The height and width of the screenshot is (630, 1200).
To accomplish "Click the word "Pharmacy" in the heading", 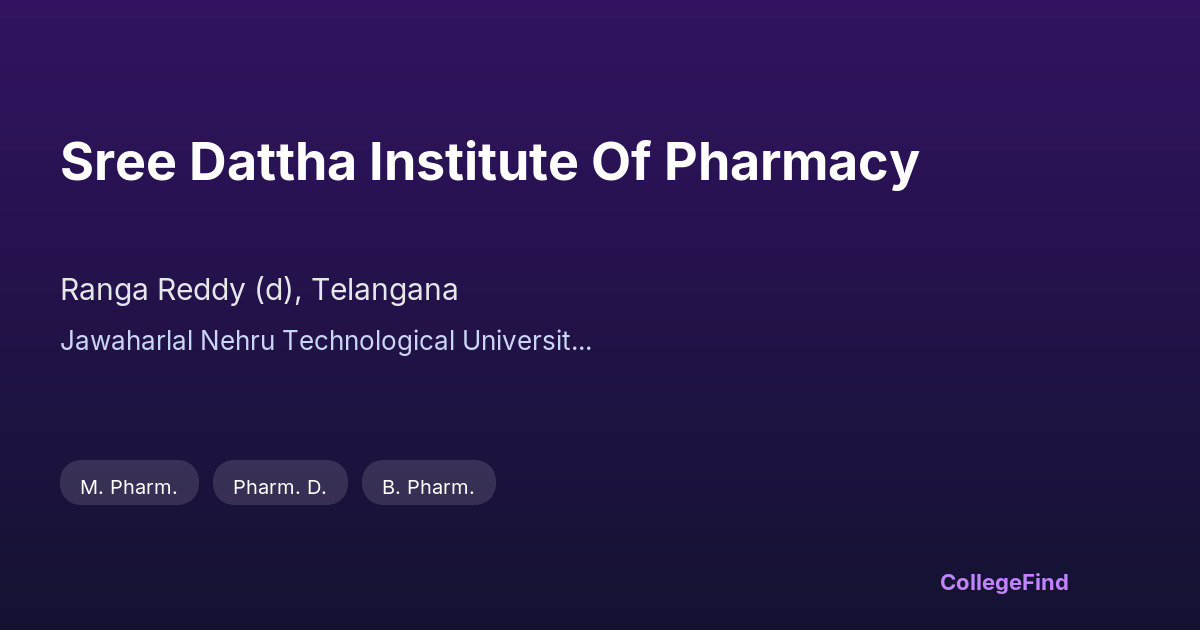I will click(791, 162).
